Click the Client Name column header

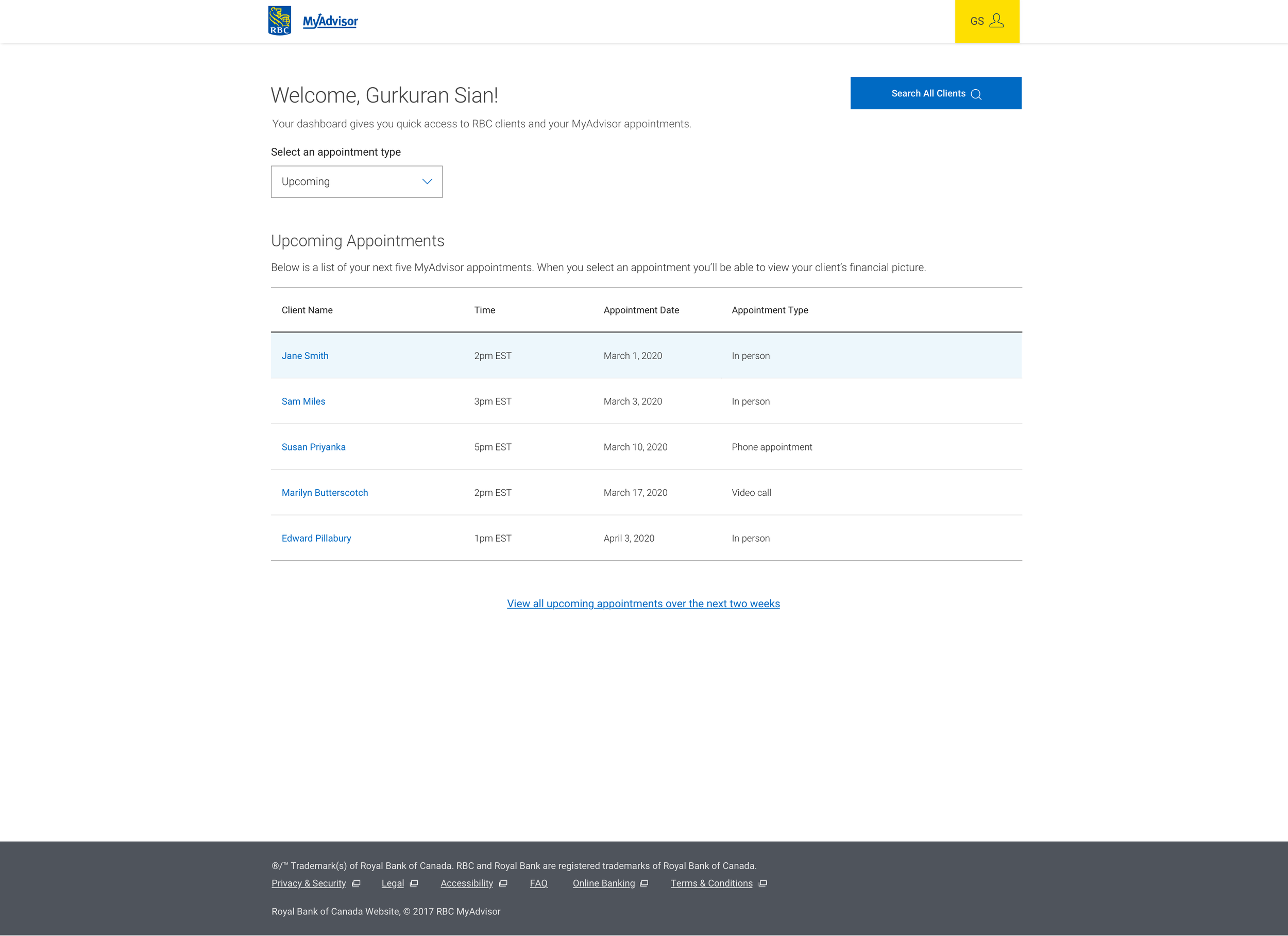307,310
